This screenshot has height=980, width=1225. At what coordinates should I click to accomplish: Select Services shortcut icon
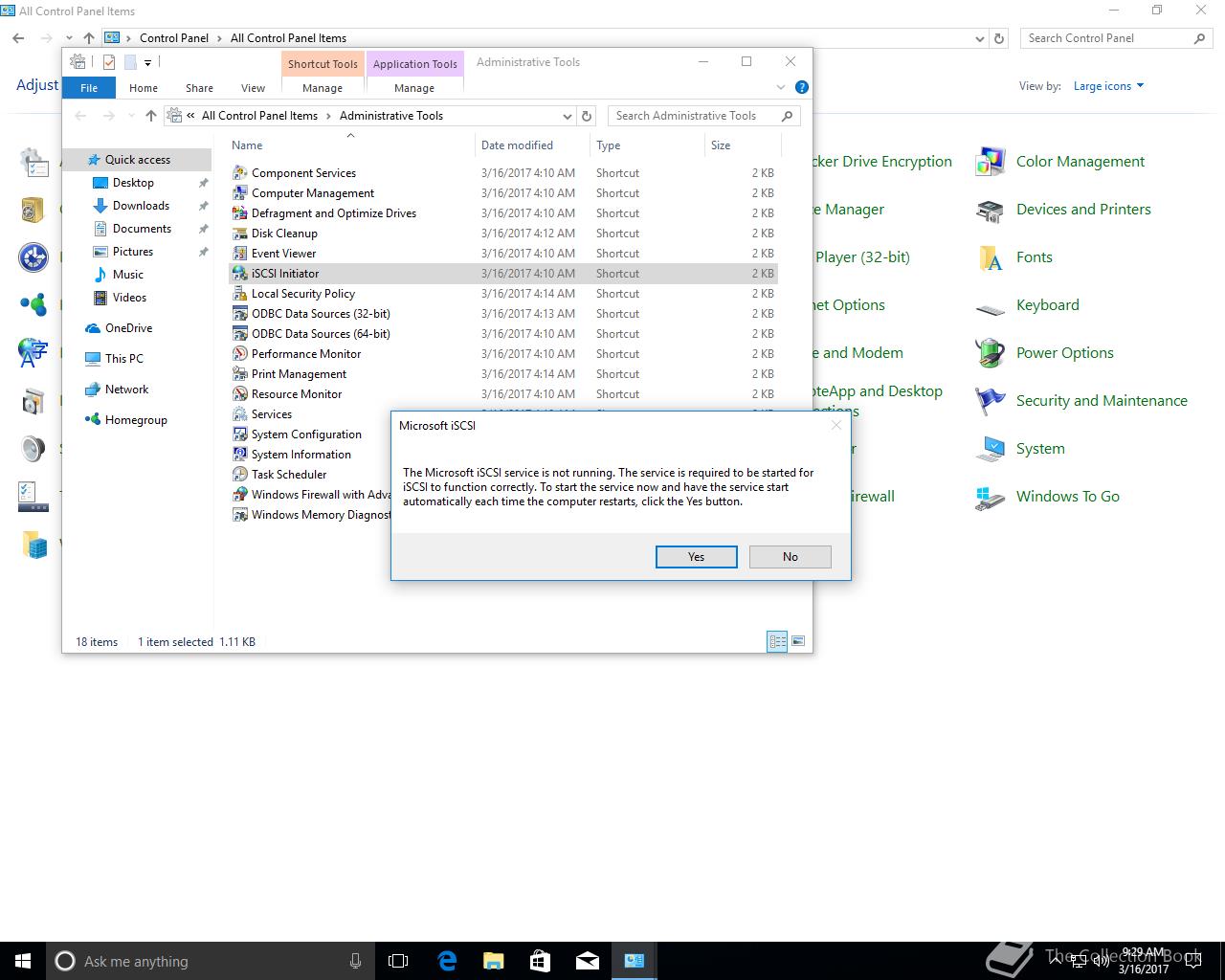coord(240,414)
